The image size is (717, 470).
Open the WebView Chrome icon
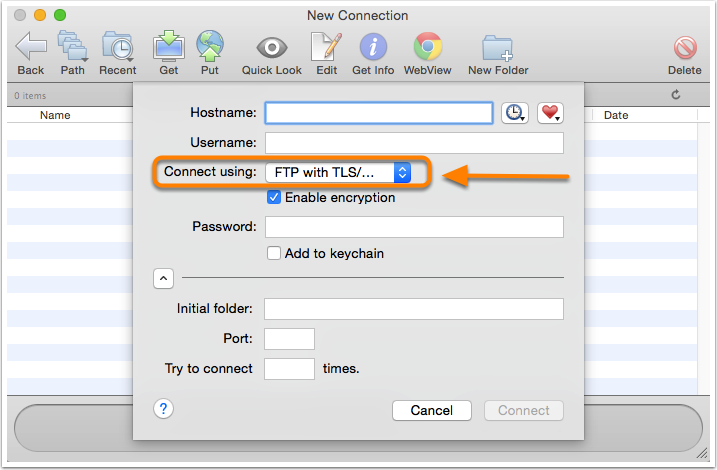[428, 46]
